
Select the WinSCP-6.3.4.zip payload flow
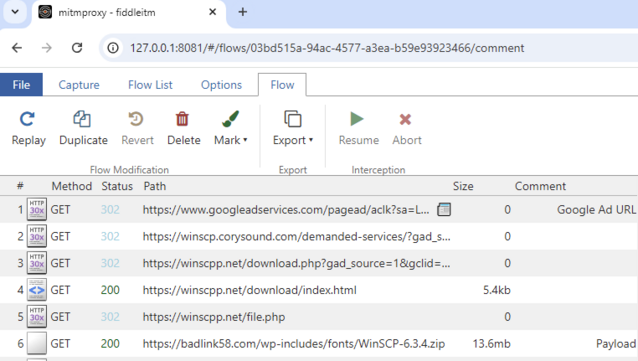point(319,343)
